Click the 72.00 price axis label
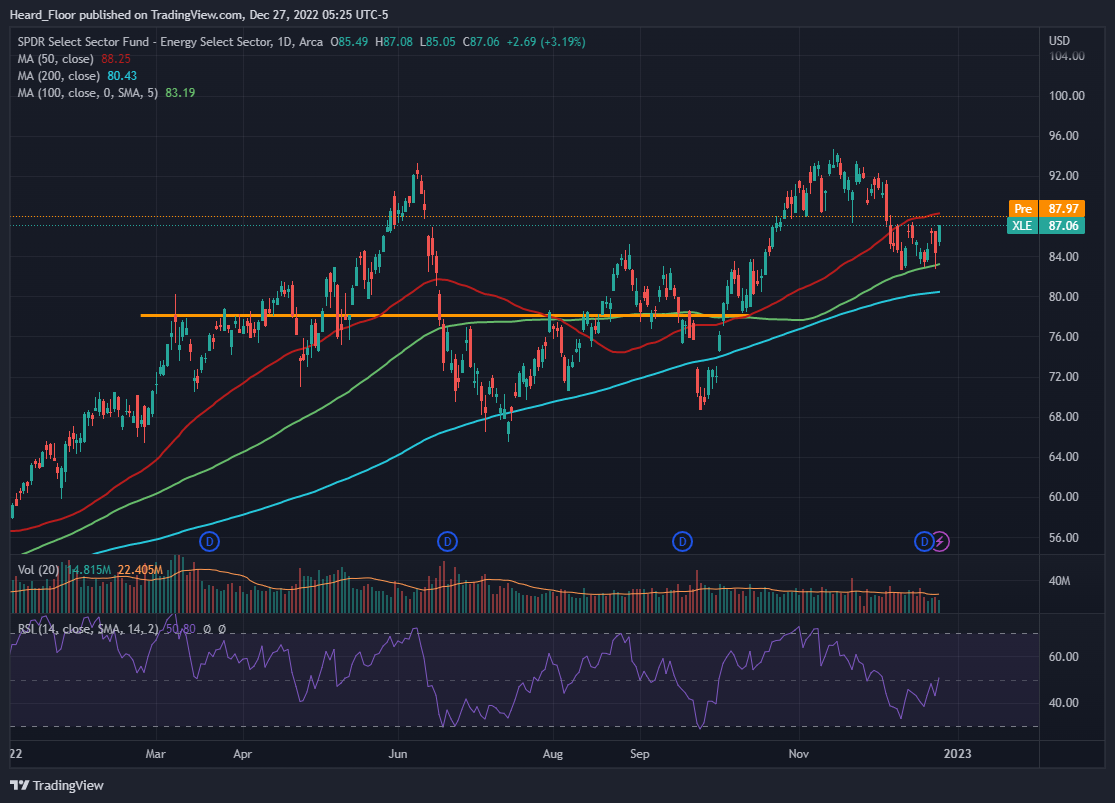The width and height of the screenshot is (1115, 803). point(1064,376)
